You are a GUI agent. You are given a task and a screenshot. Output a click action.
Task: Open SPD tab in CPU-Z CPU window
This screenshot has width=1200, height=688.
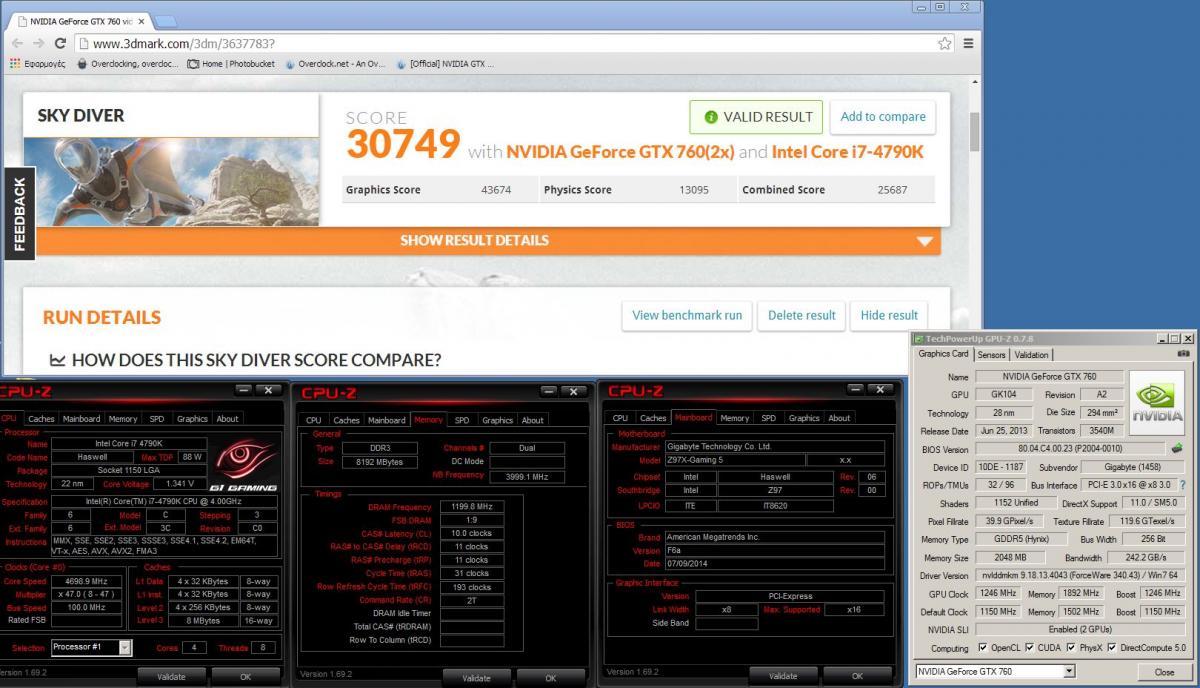tap(157, 419)
